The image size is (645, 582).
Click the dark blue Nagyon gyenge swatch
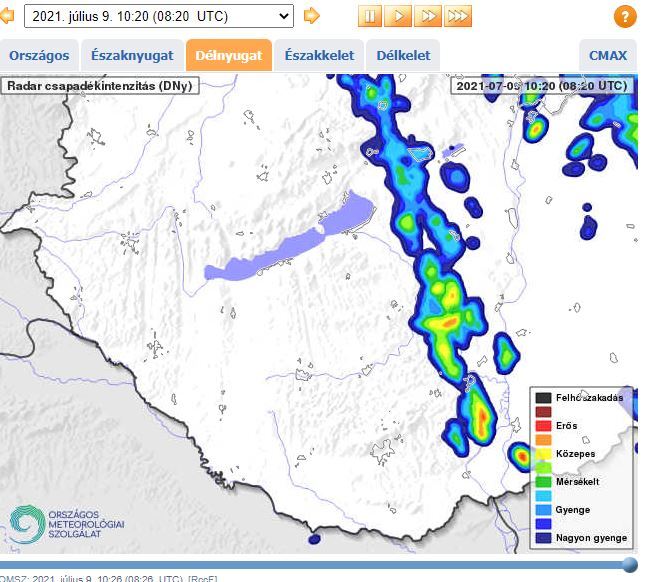point(543,537)
